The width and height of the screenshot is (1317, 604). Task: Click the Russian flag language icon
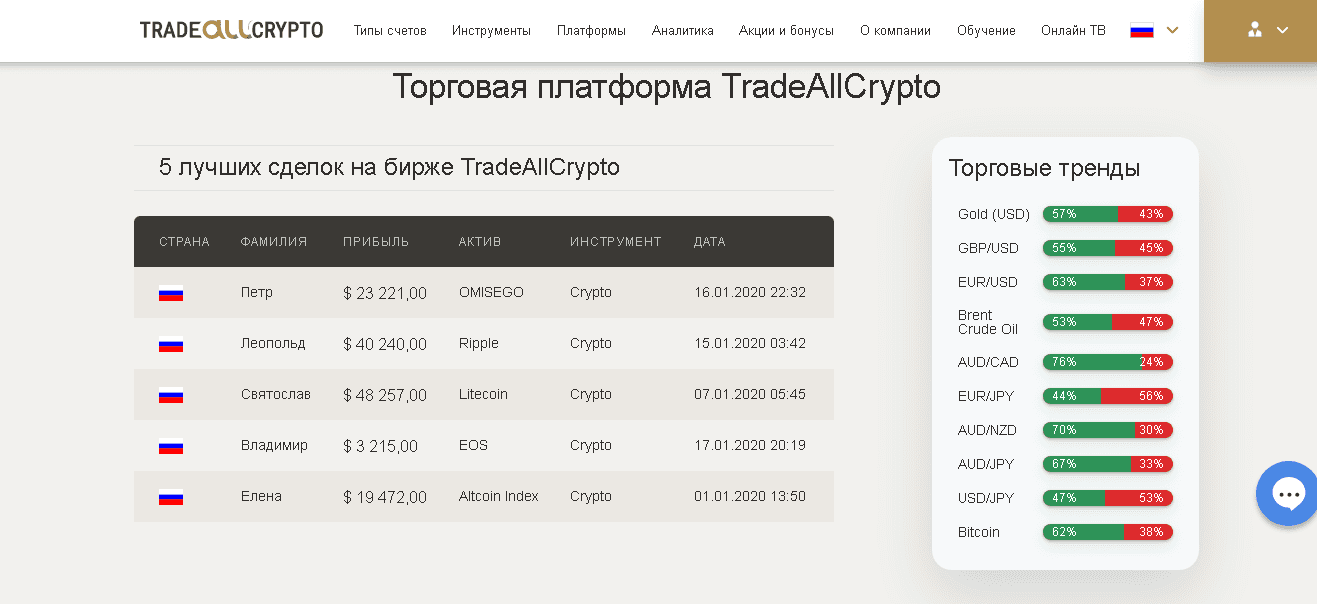1141,31
